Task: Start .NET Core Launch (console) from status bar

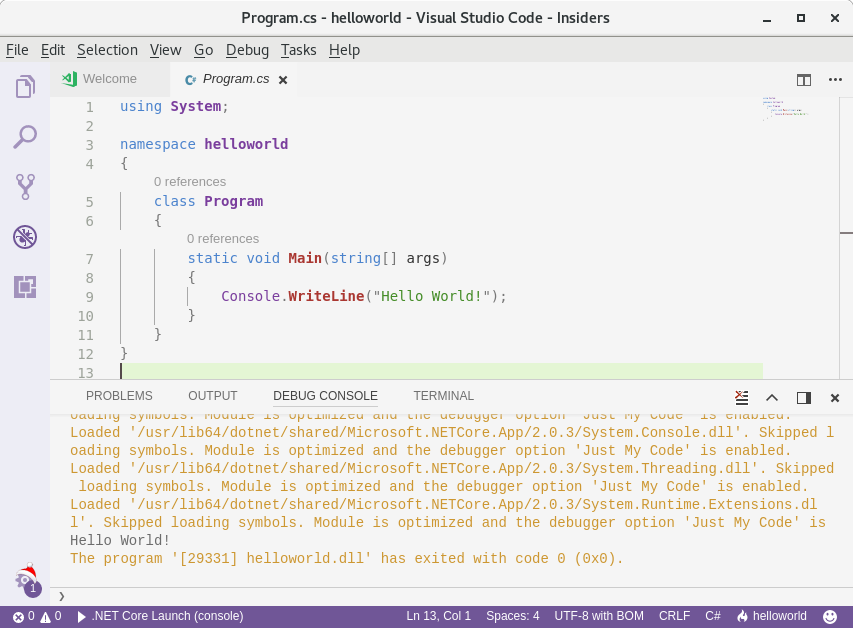Action: (x=160, y=616)
